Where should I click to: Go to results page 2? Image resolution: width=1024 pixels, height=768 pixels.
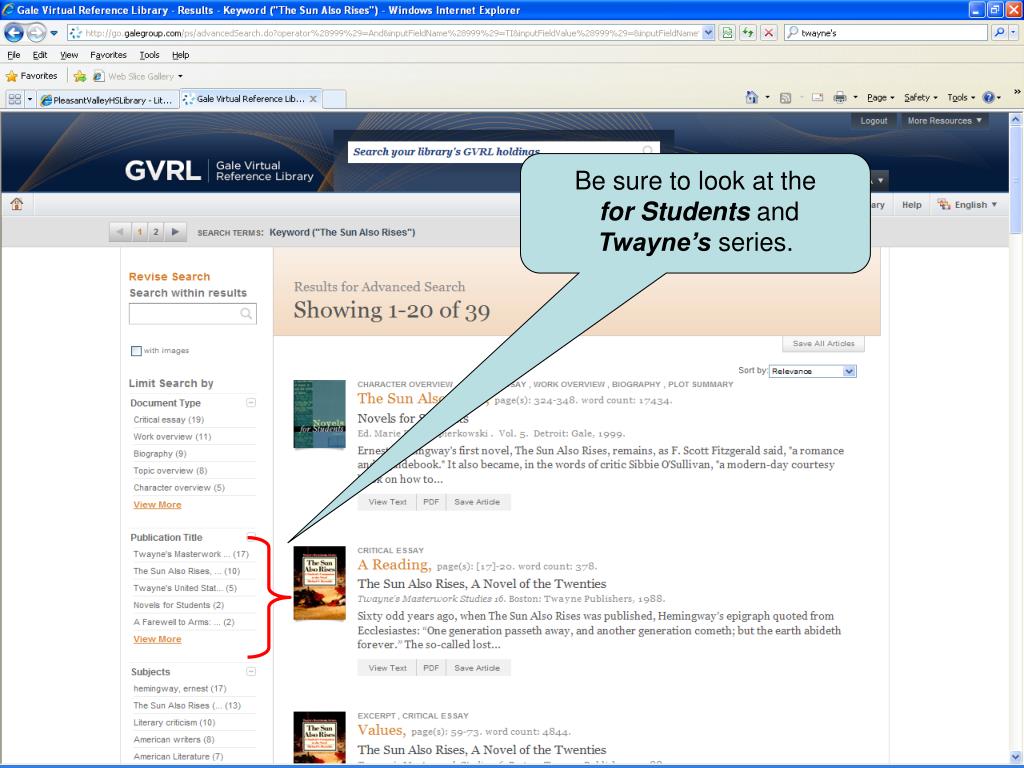(x=155, y=232)
